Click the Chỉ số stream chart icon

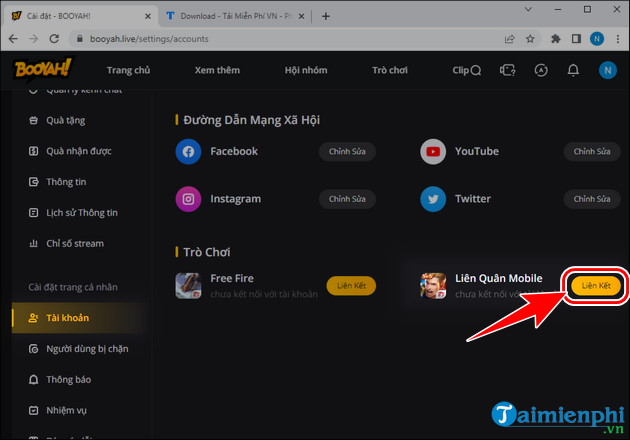(x=34, y=244)
